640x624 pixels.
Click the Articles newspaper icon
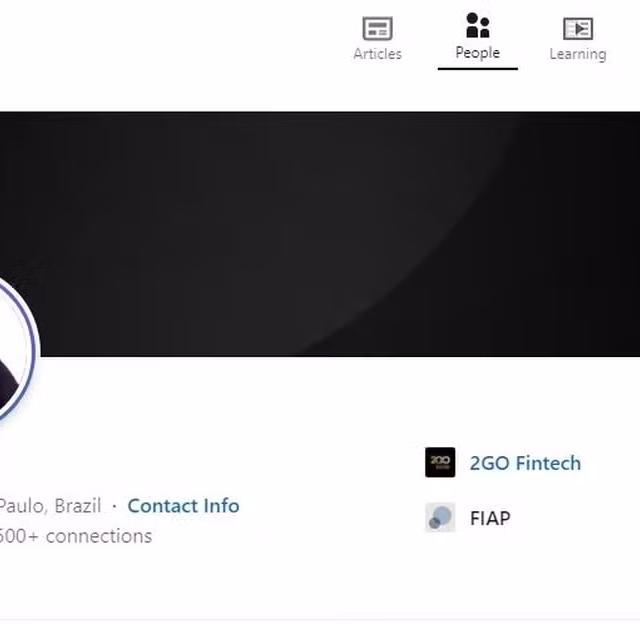pos(377,28)
